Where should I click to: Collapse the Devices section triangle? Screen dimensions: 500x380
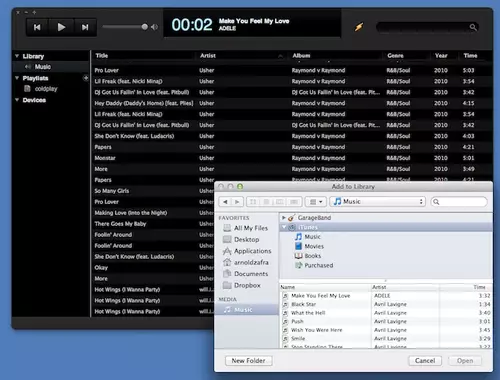(x=17, y=100)
